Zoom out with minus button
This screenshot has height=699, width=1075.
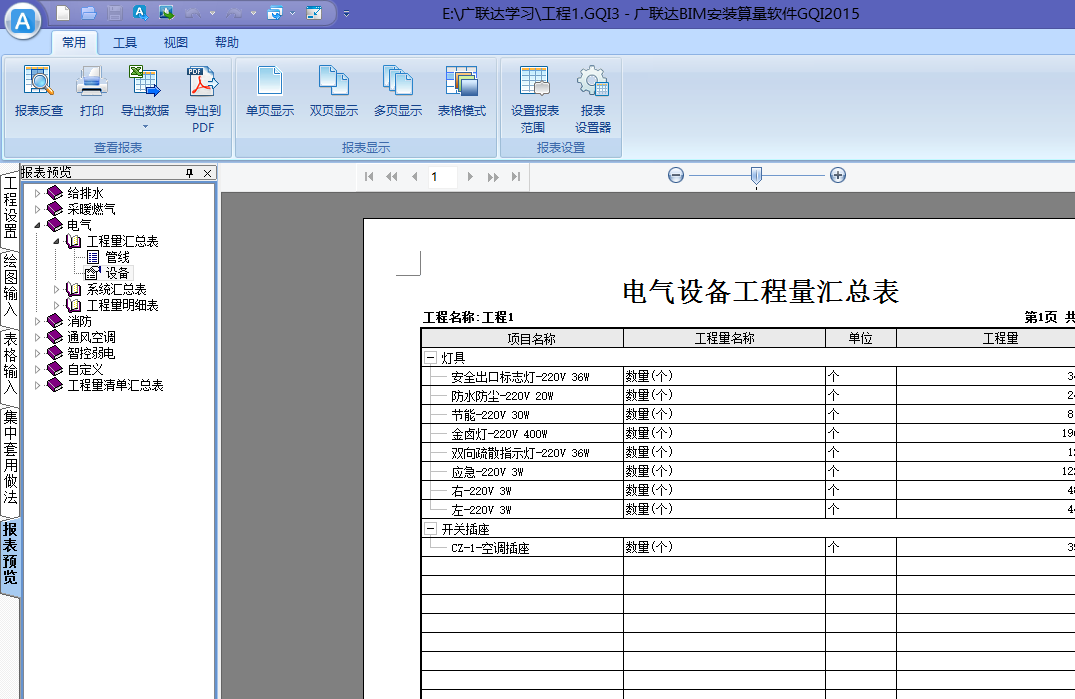676,175
